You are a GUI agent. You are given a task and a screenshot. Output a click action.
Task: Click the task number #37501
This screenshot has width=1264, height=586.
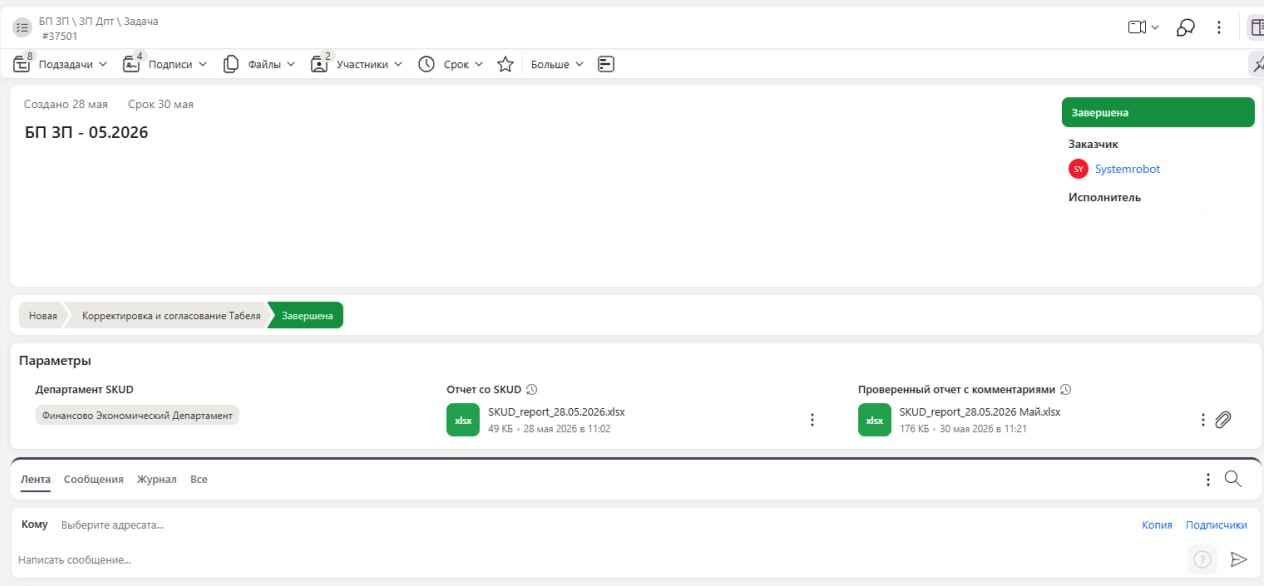tap(59, 36)
